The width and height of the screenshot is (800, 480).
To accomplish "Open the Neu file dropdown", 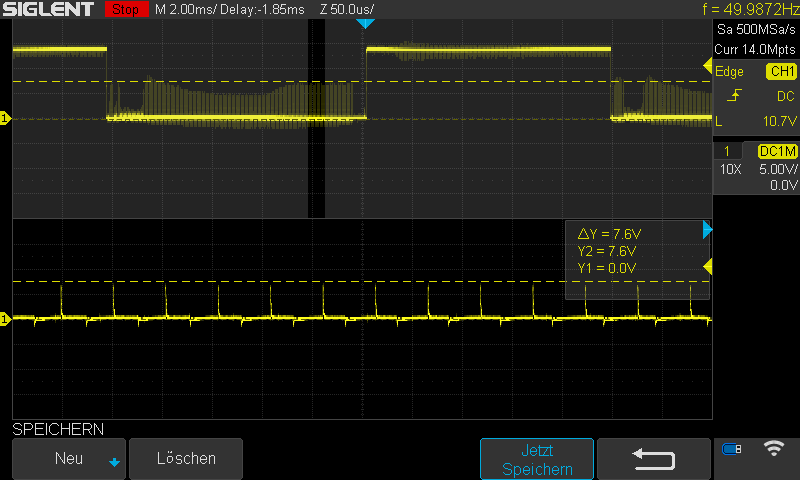I will 69,459.
